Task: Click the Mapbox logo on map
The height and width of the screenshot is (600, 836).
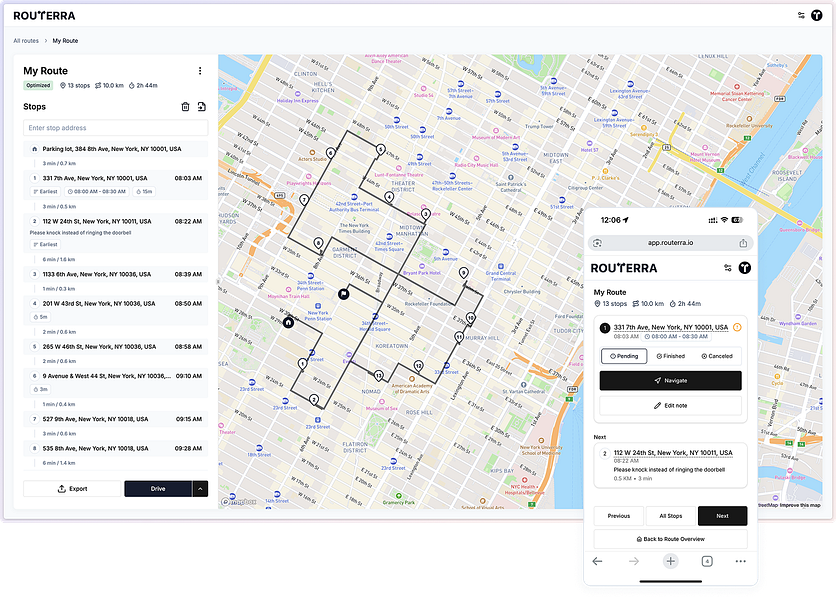Action: point(239,502)
